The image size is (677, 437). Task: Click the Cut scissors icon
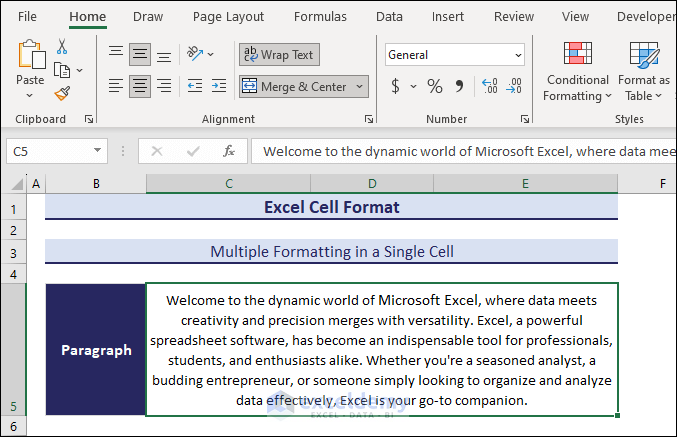(62, 46)
